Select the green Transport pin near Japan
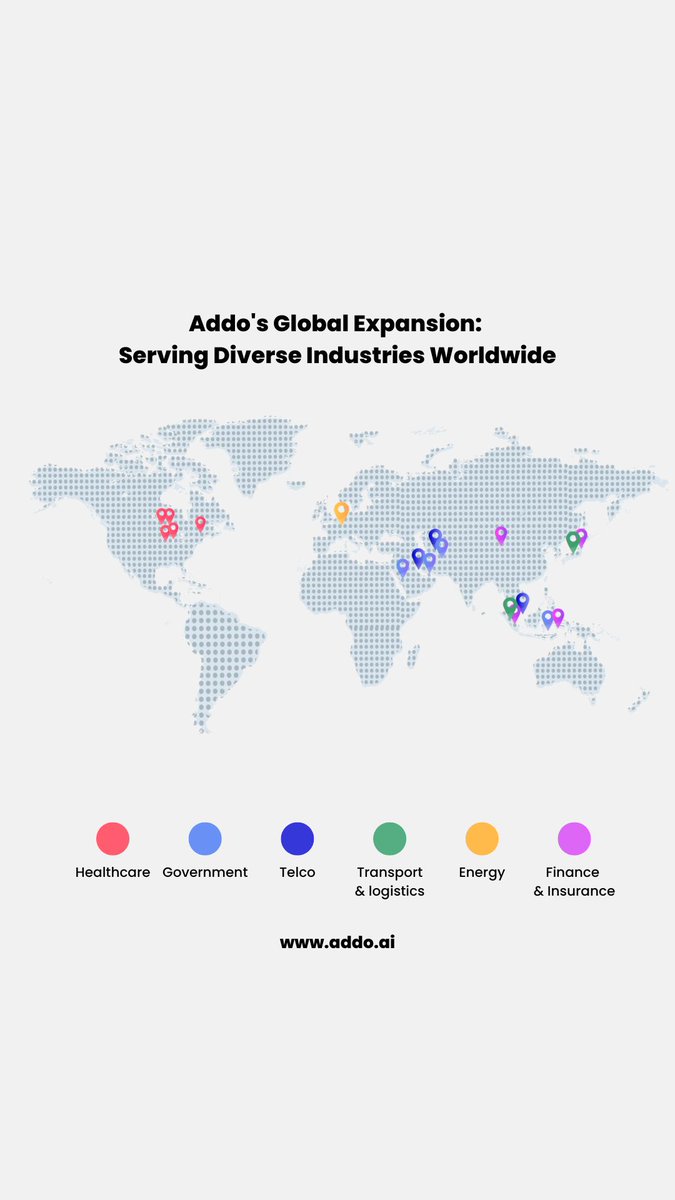This screenshot has width=675, height=1200. [x=573, y=542]
